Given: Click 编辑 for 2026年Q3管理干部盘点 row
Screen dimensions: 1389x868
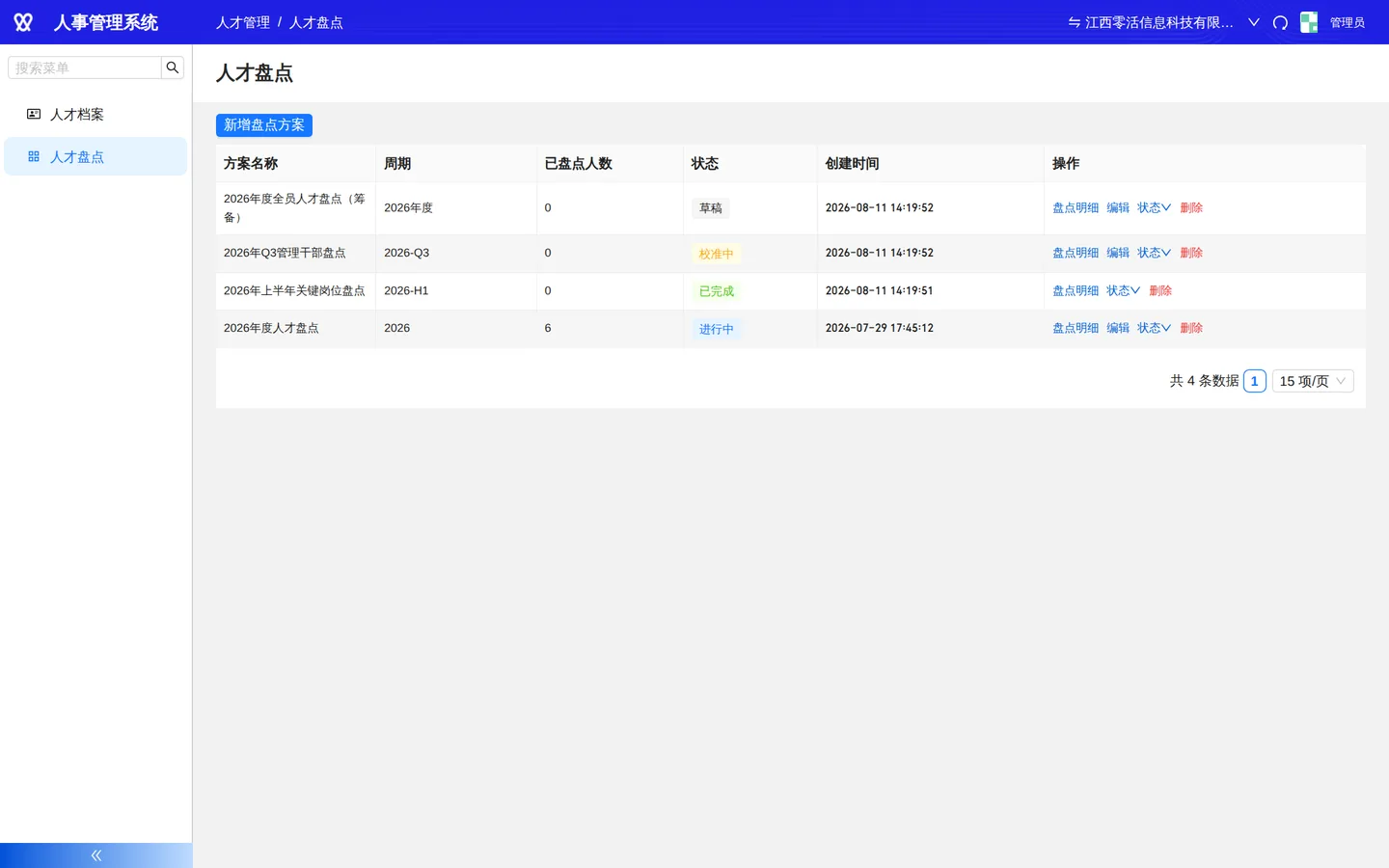Looking at the screenshot, I should click(x=1118, y=253).
